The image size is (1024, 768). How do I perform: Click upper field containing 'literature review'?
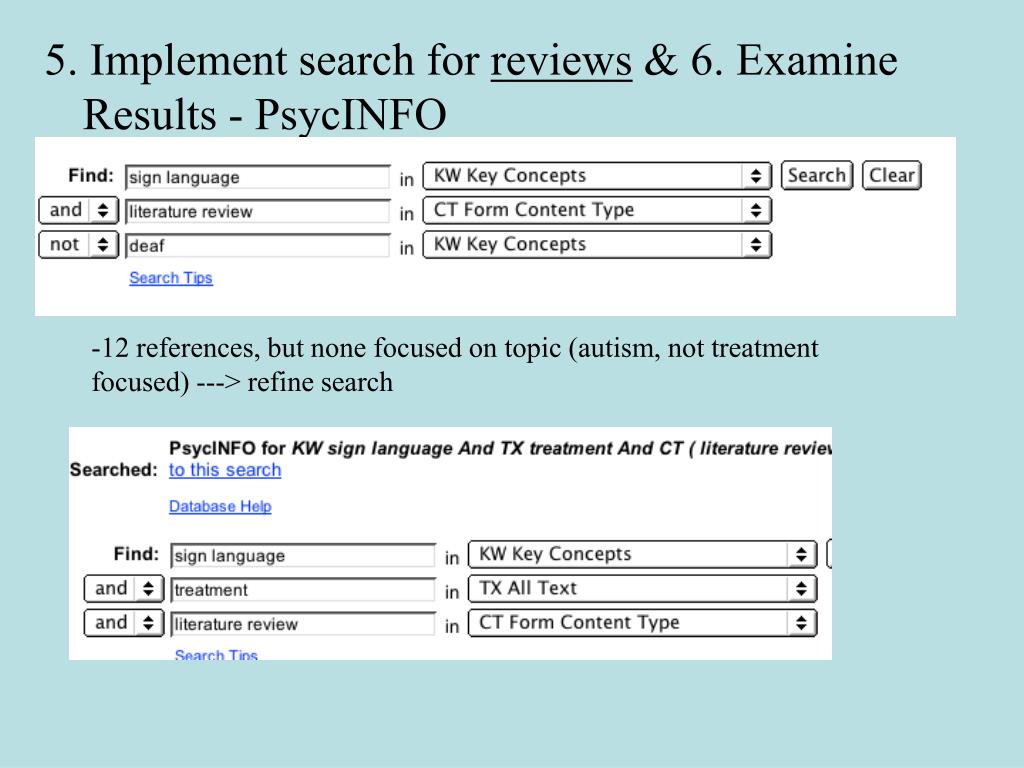click(257, 211)
